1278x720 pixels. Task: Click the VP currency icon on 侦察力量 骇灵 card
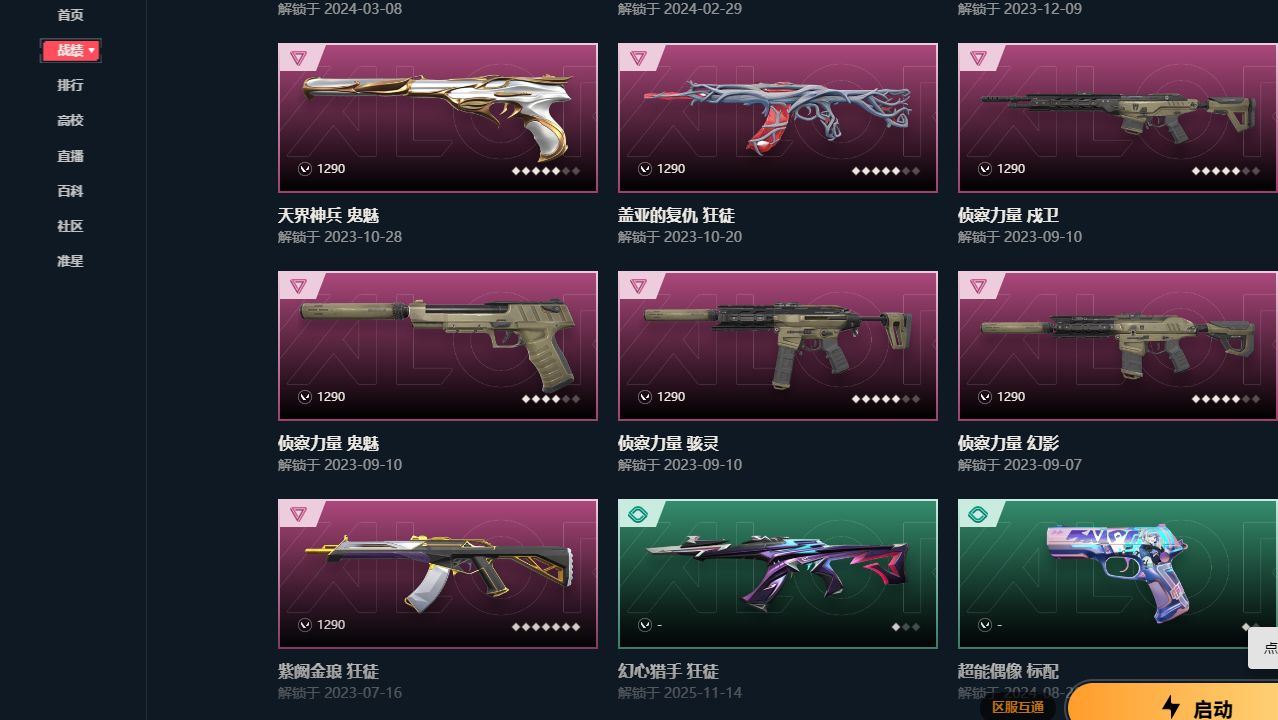(x=645, y=397)
